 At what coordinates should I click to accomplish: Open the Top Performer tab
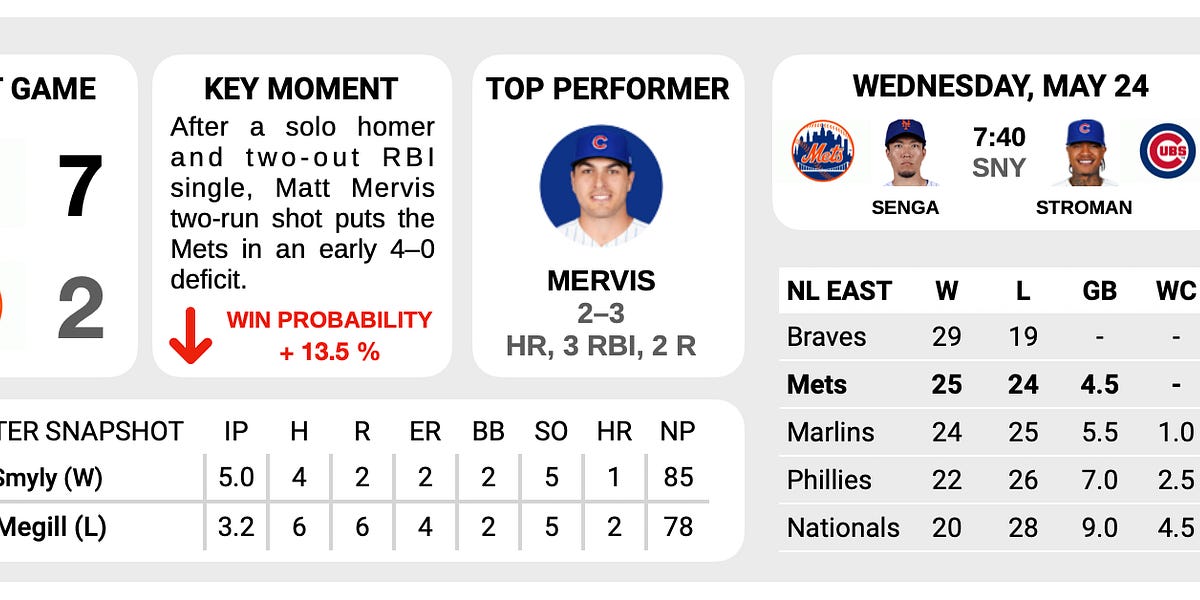[x=606, y=89]
